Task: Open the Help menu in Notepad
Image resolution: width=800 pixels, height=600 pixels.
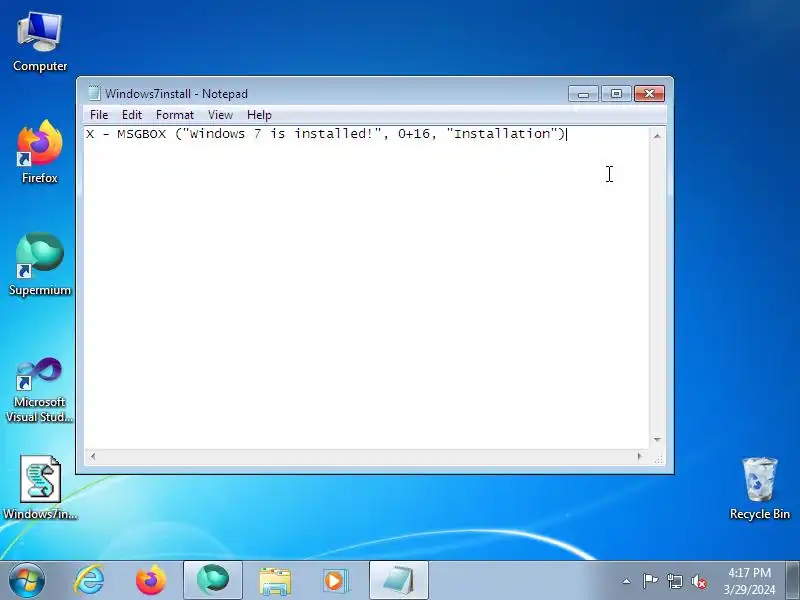Action: [x=259, y=115]
